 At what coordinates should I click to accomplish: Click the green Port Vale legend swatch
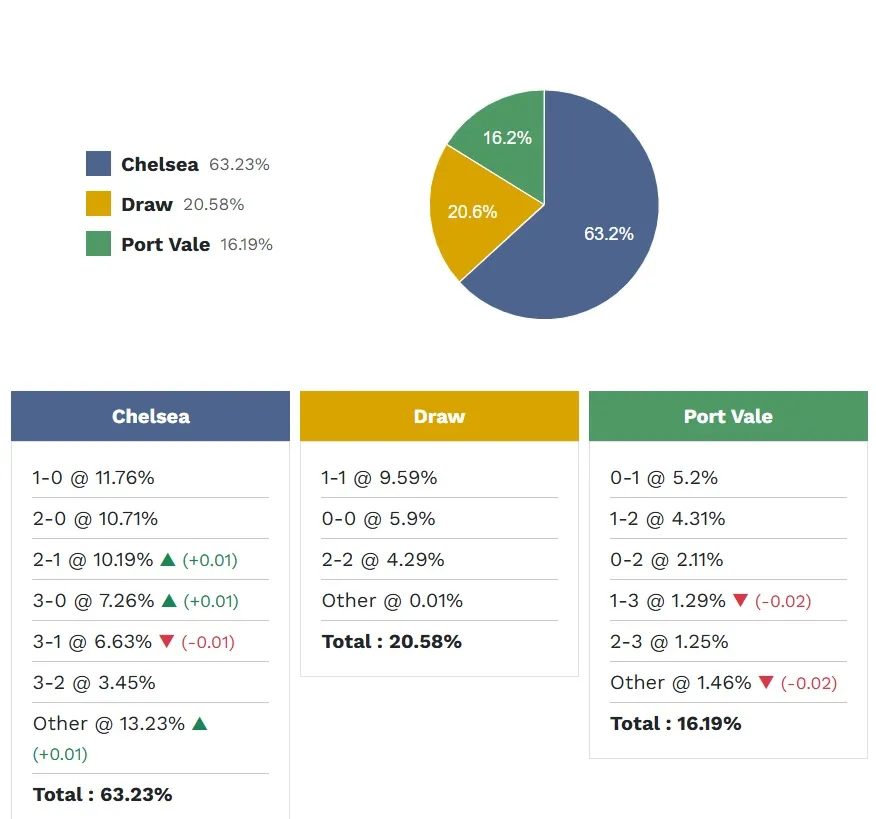(x=98, y=244)
